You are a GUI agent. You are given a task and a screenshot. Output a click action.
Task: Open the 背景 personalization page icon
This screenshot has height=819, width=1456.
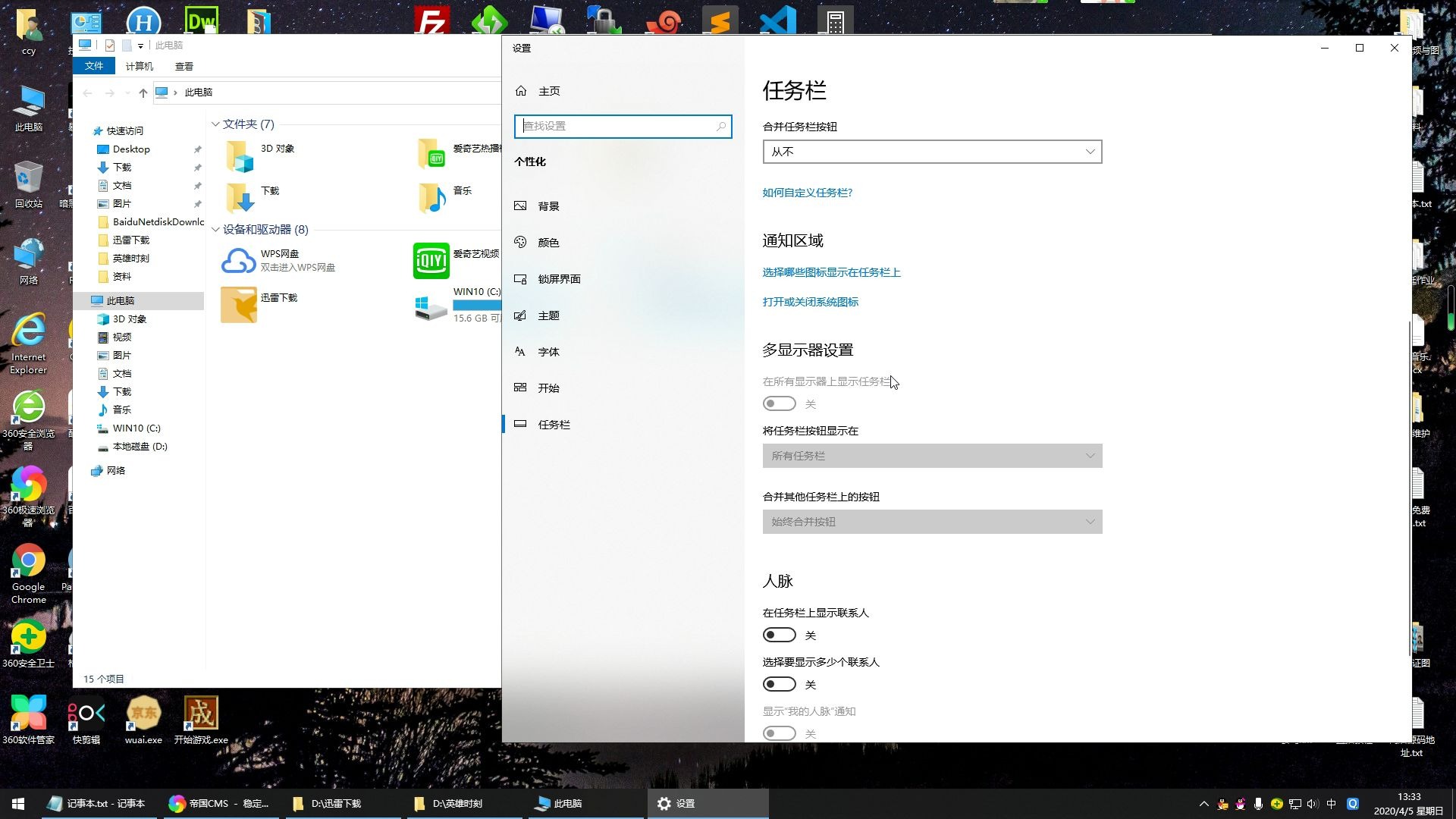pyautogui.click(x=520, y=206)
